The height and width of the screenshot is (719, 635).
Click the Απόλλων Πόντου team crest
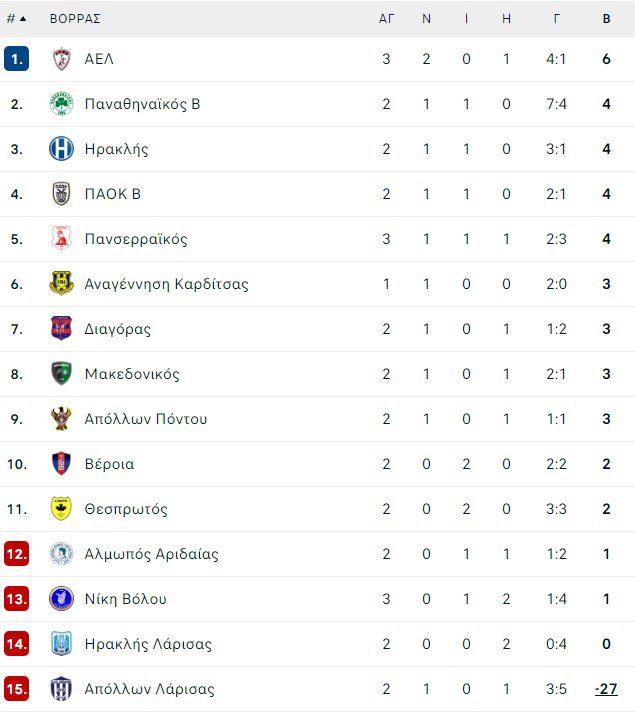click(61, 419)
